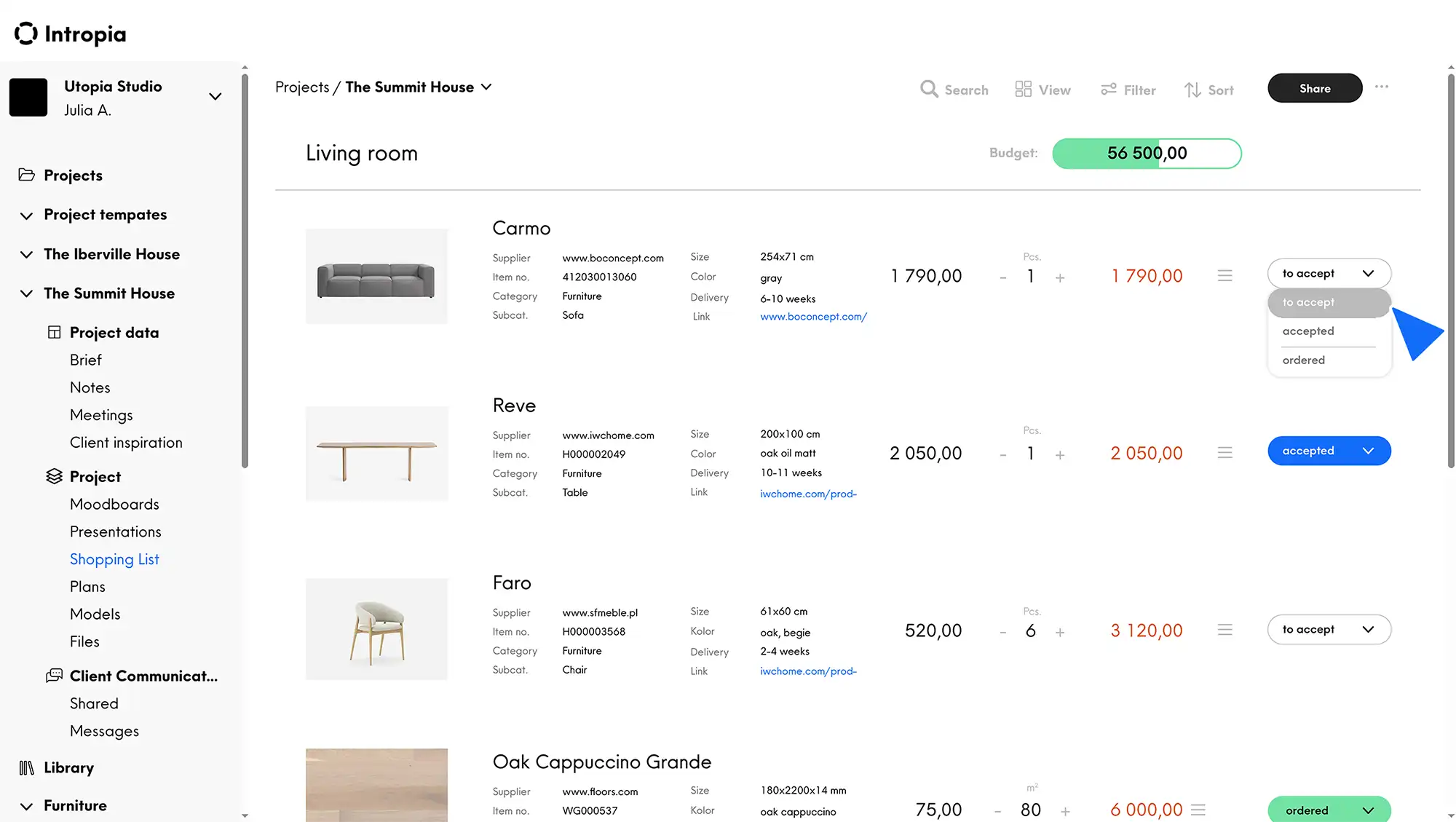Increase Faro quantity with plus stepper

1061,631
